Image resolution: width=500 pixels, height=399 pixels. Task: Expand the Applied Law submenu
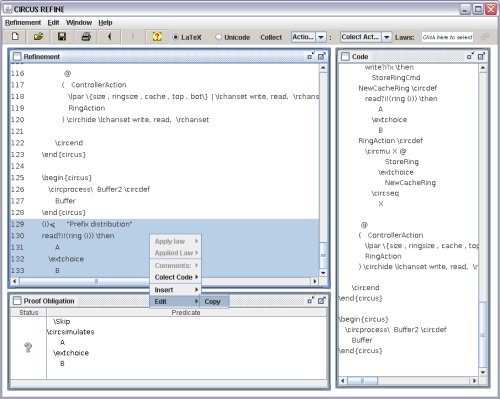[x=176, y=253]
